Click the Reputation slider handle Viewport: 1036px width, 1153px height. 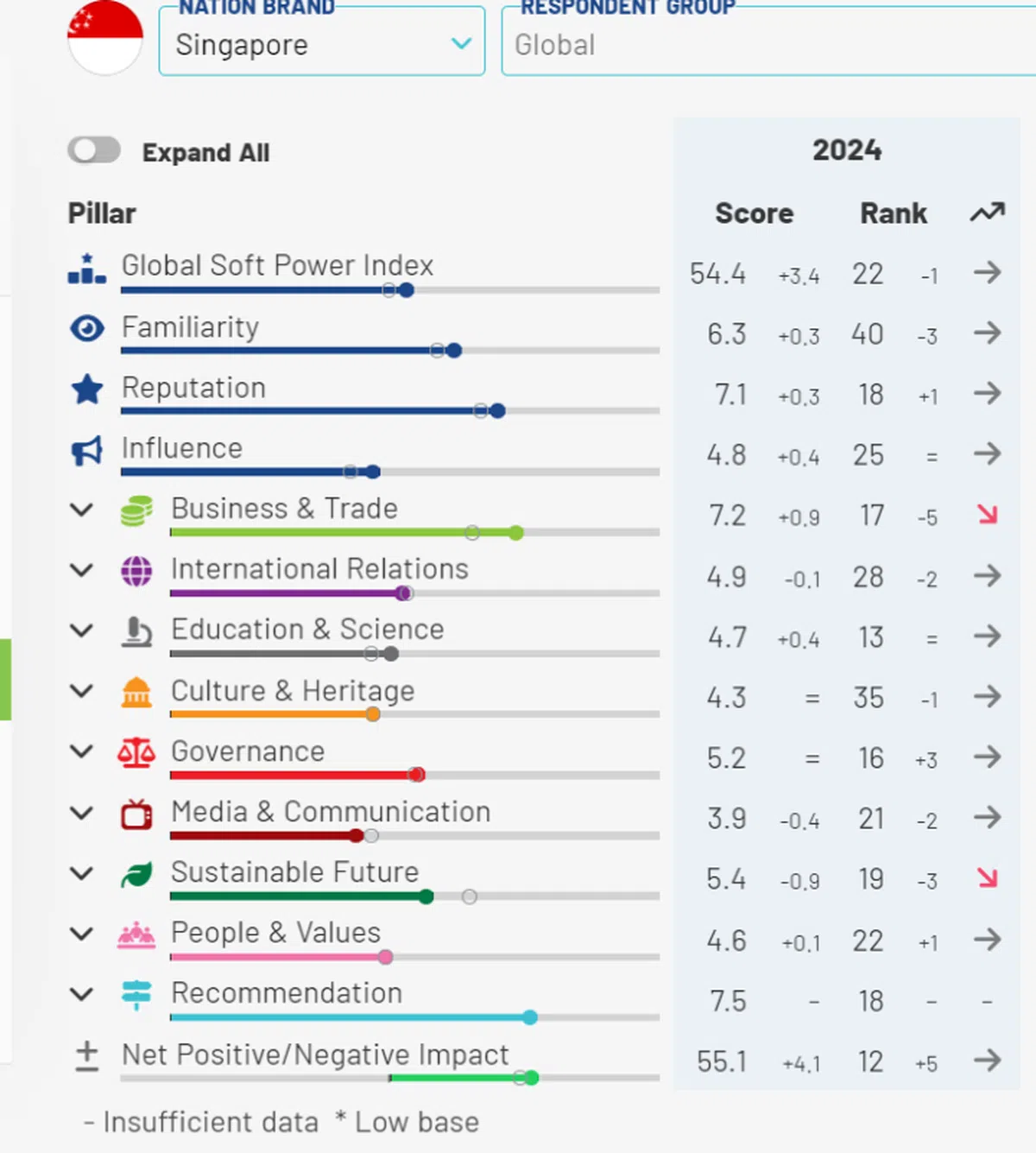point(496,411)
